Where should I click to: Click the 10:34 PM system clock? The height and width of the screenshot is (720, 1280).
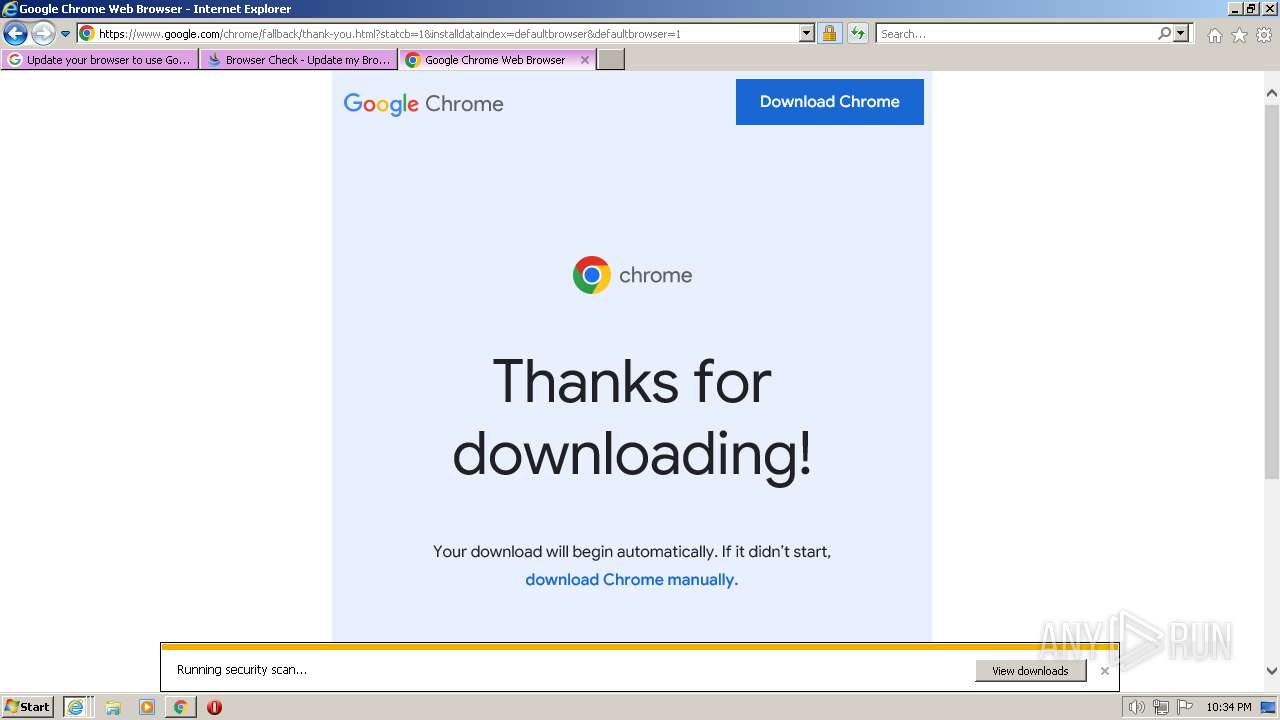(1228, 707)
